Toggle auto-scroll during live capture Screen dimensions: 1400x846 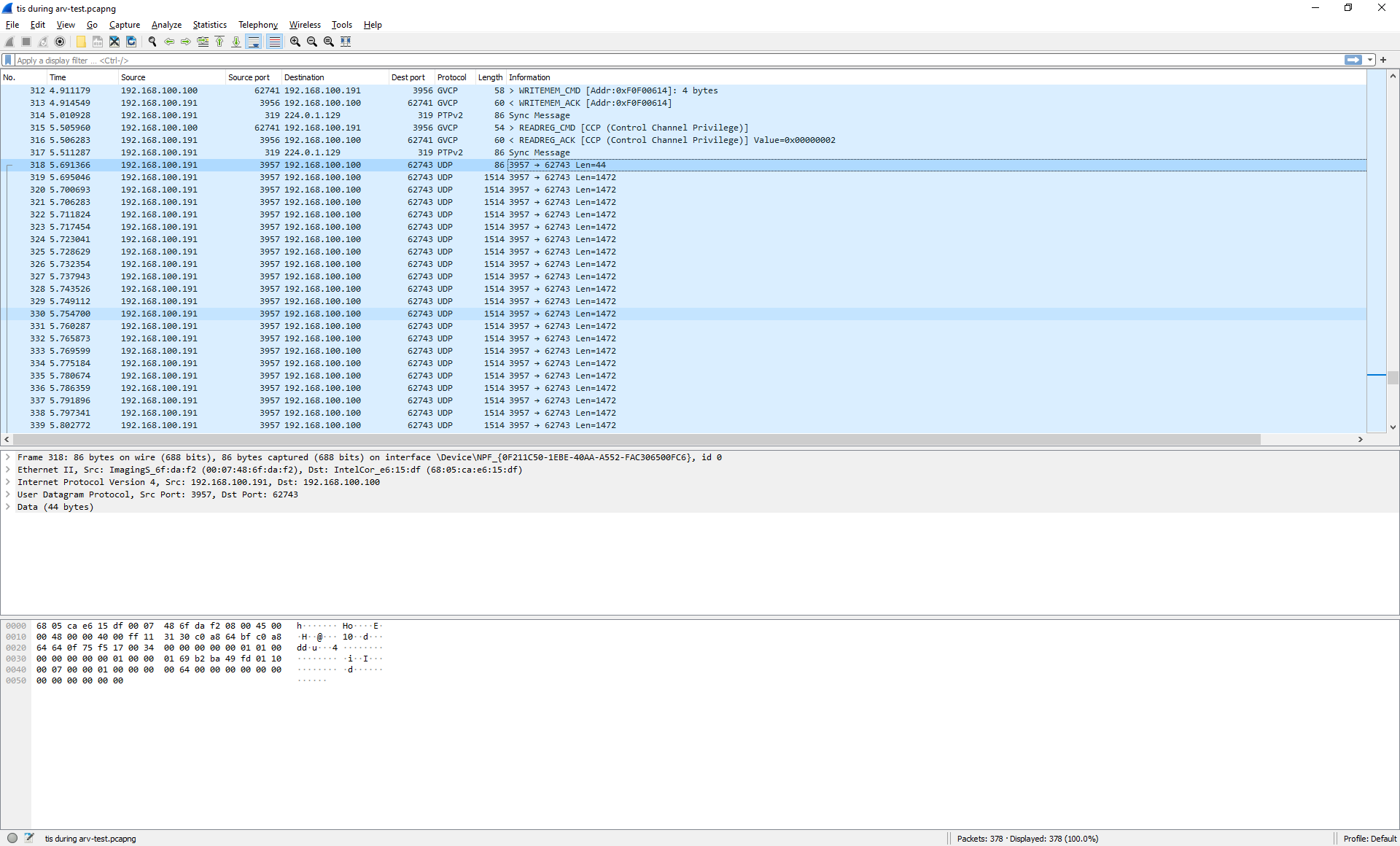[254, 42]
